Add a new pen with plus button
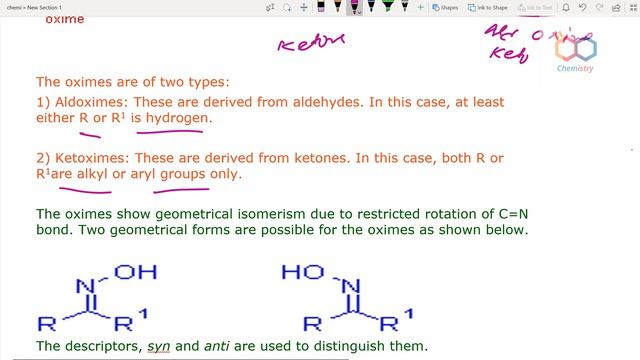 [x=420, y=7]
